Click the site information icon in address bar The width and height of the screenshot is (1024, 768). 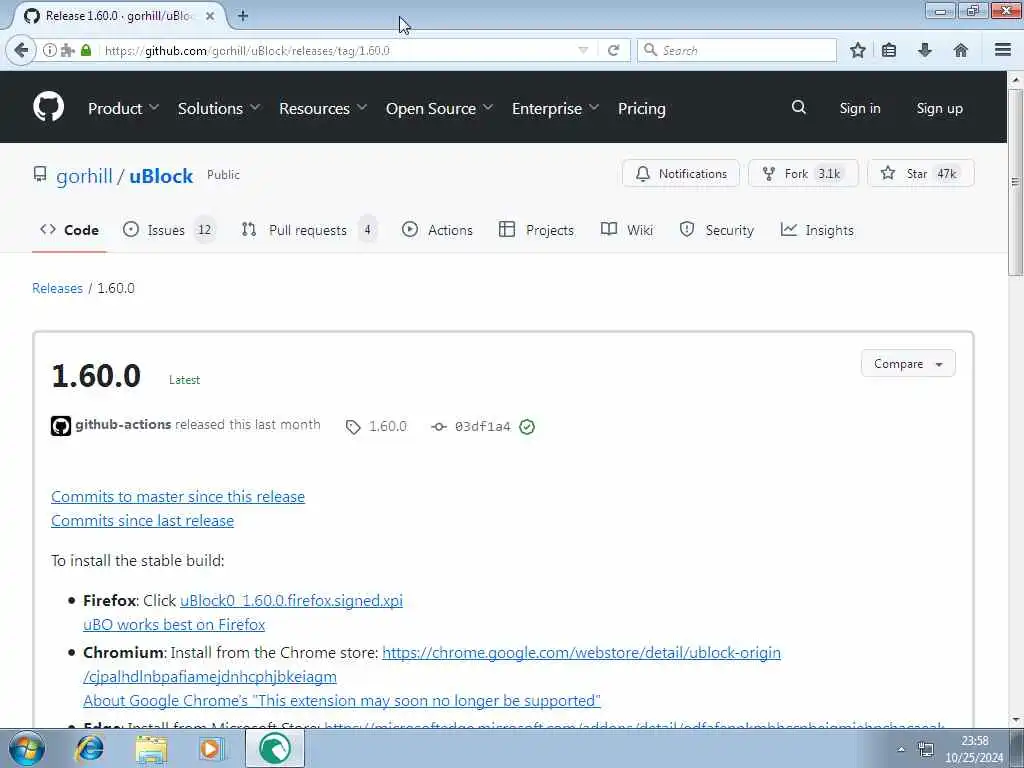click(50, 50)
